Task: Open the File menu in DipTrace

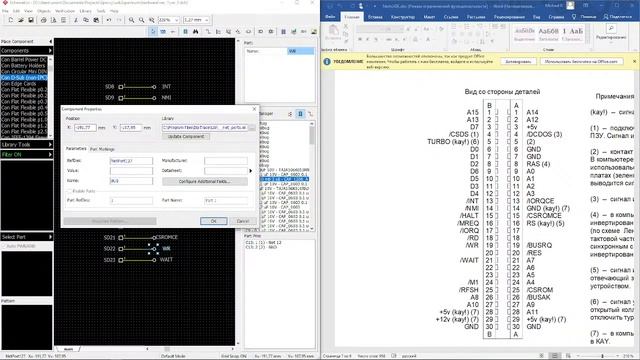Action: (x=5, y=11)
